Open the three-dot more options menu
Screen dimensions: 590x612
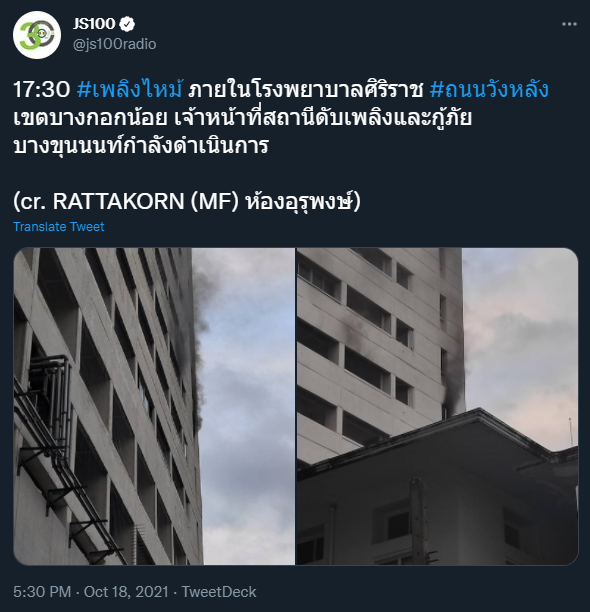tap(569, 24)
